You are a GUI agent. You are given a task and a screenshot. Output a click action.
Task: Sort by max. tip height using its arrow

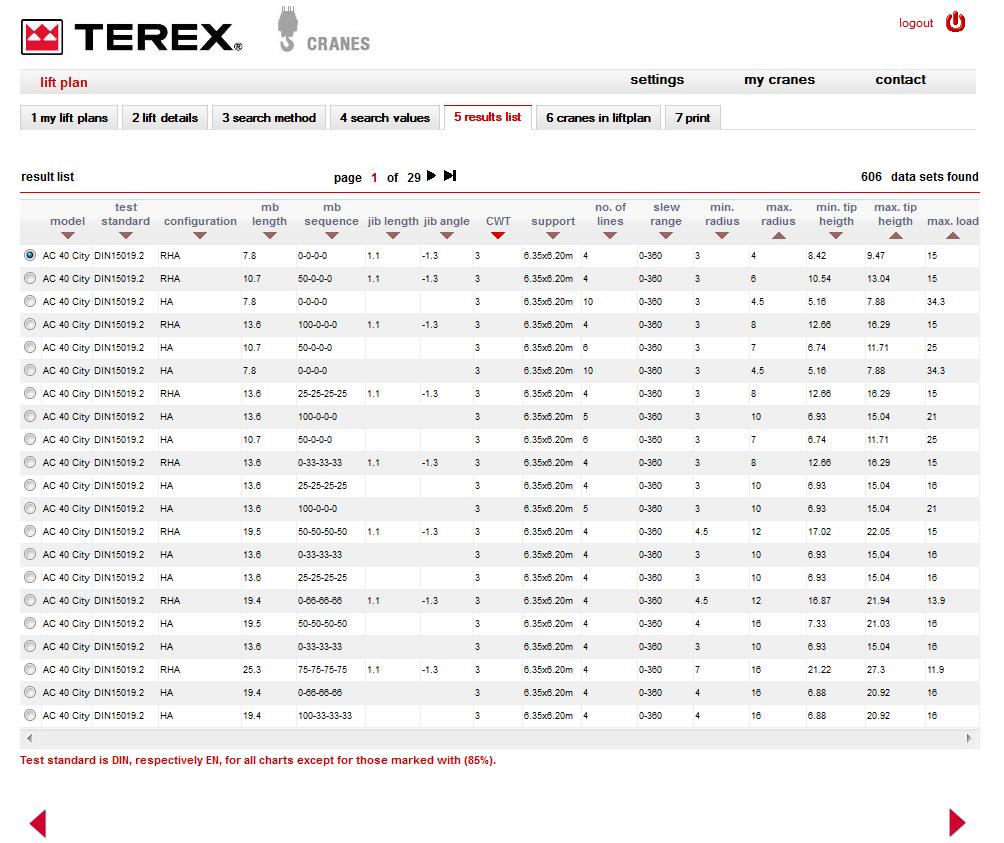(x=896, y=236)
